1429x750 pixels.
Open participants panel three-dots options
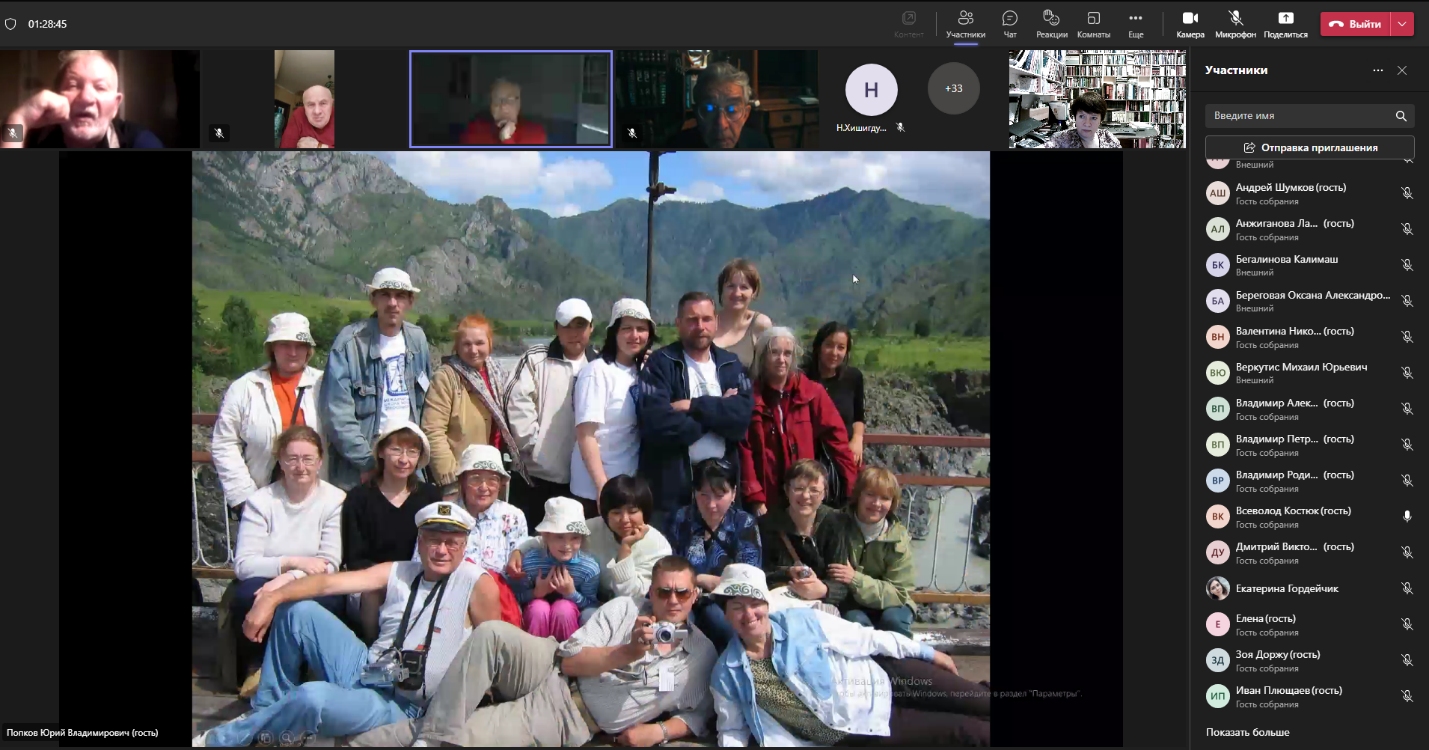1378,71
